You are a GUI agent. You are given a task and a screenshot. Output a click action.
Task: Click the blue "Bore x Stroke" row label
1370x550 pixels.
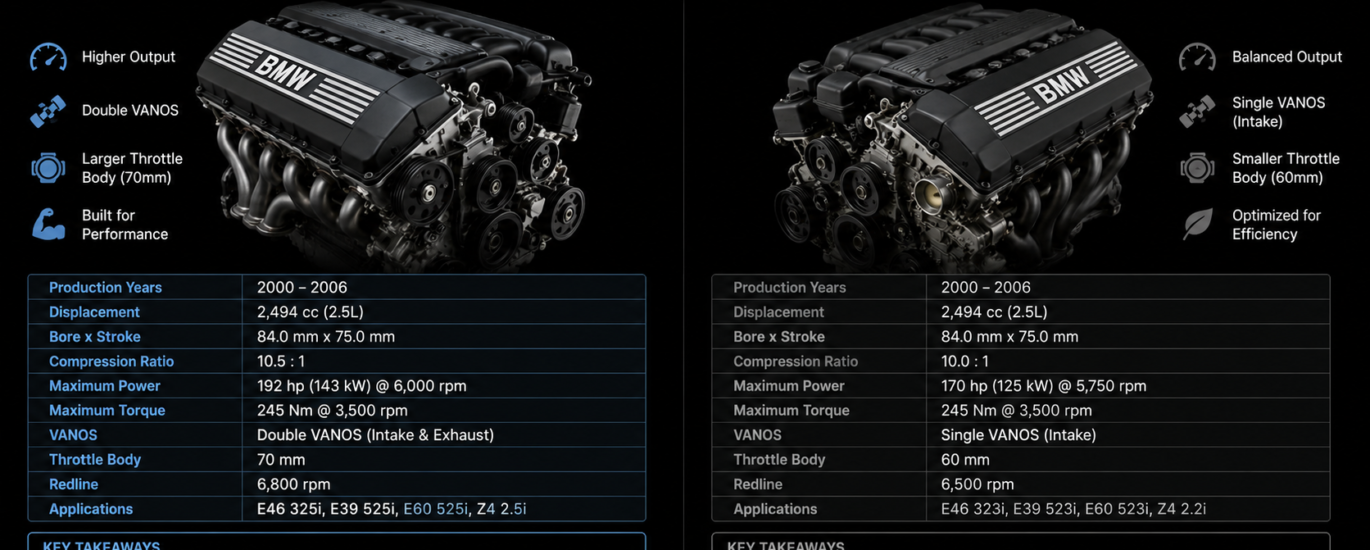[95, 337]
